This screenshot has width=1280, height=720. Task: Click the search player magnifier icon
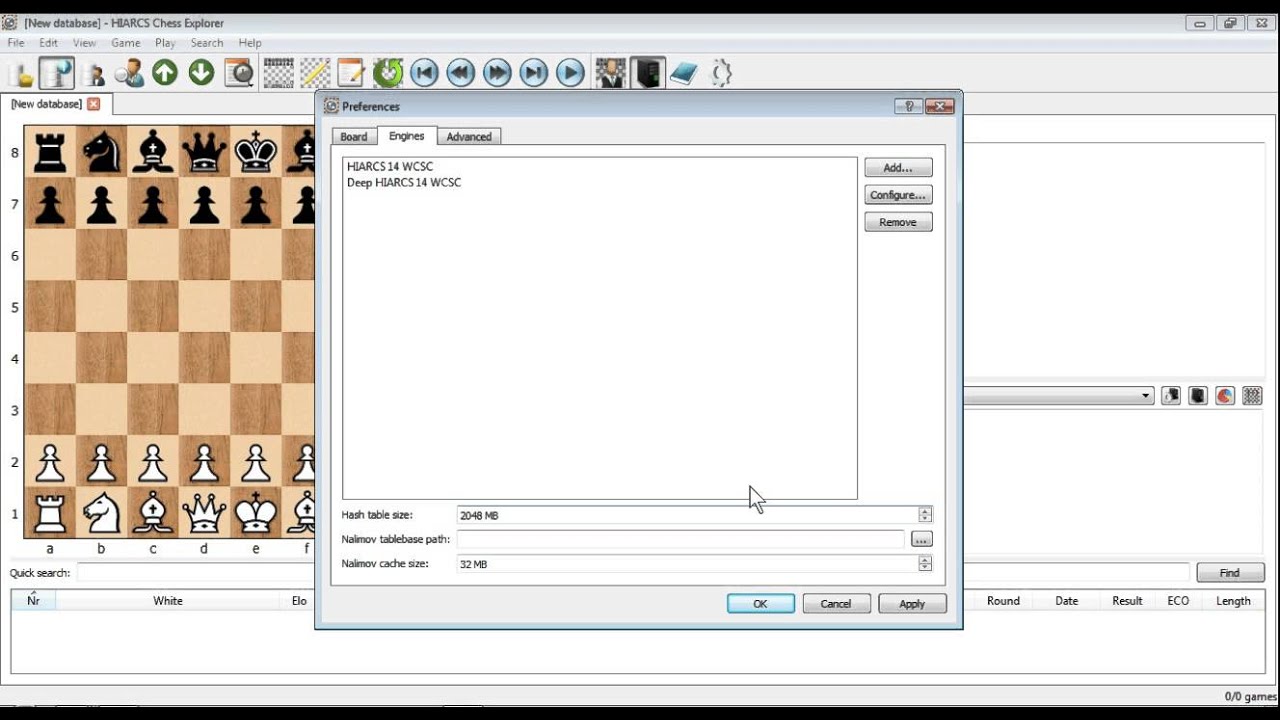(x=129, y=73)
